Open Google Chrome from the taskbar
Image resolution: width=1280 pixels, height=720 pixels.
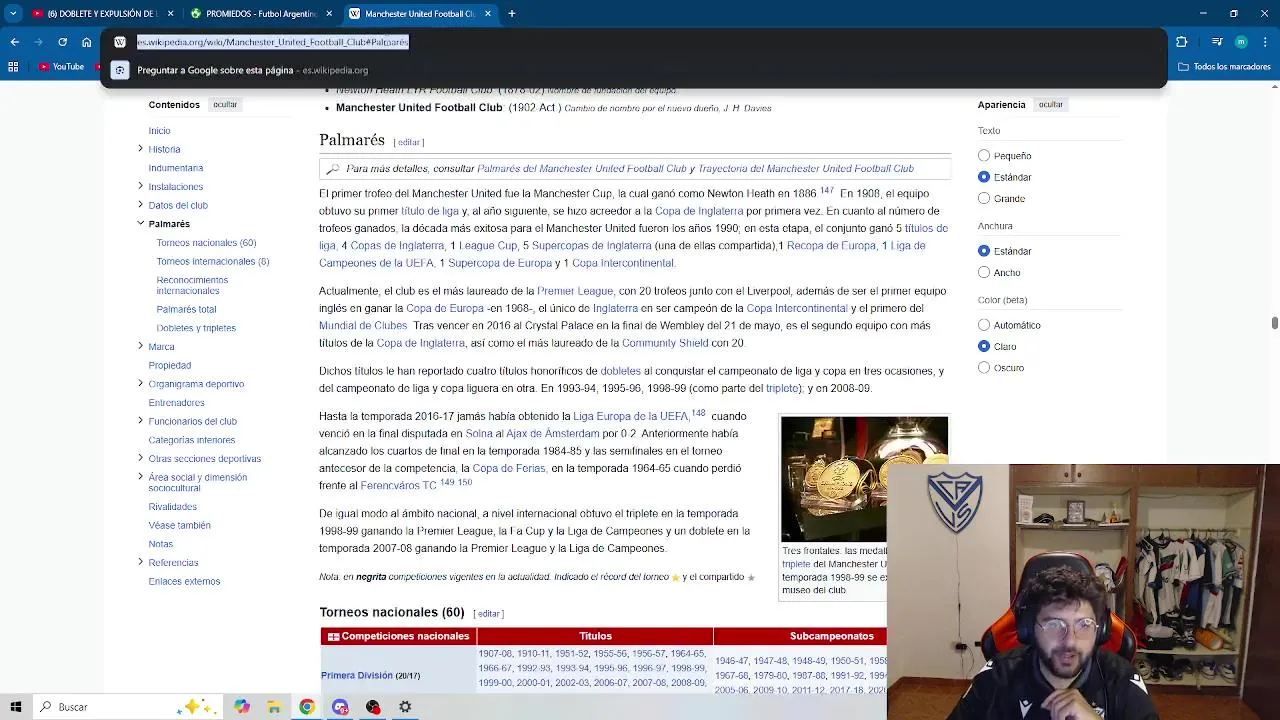(307, 707)
